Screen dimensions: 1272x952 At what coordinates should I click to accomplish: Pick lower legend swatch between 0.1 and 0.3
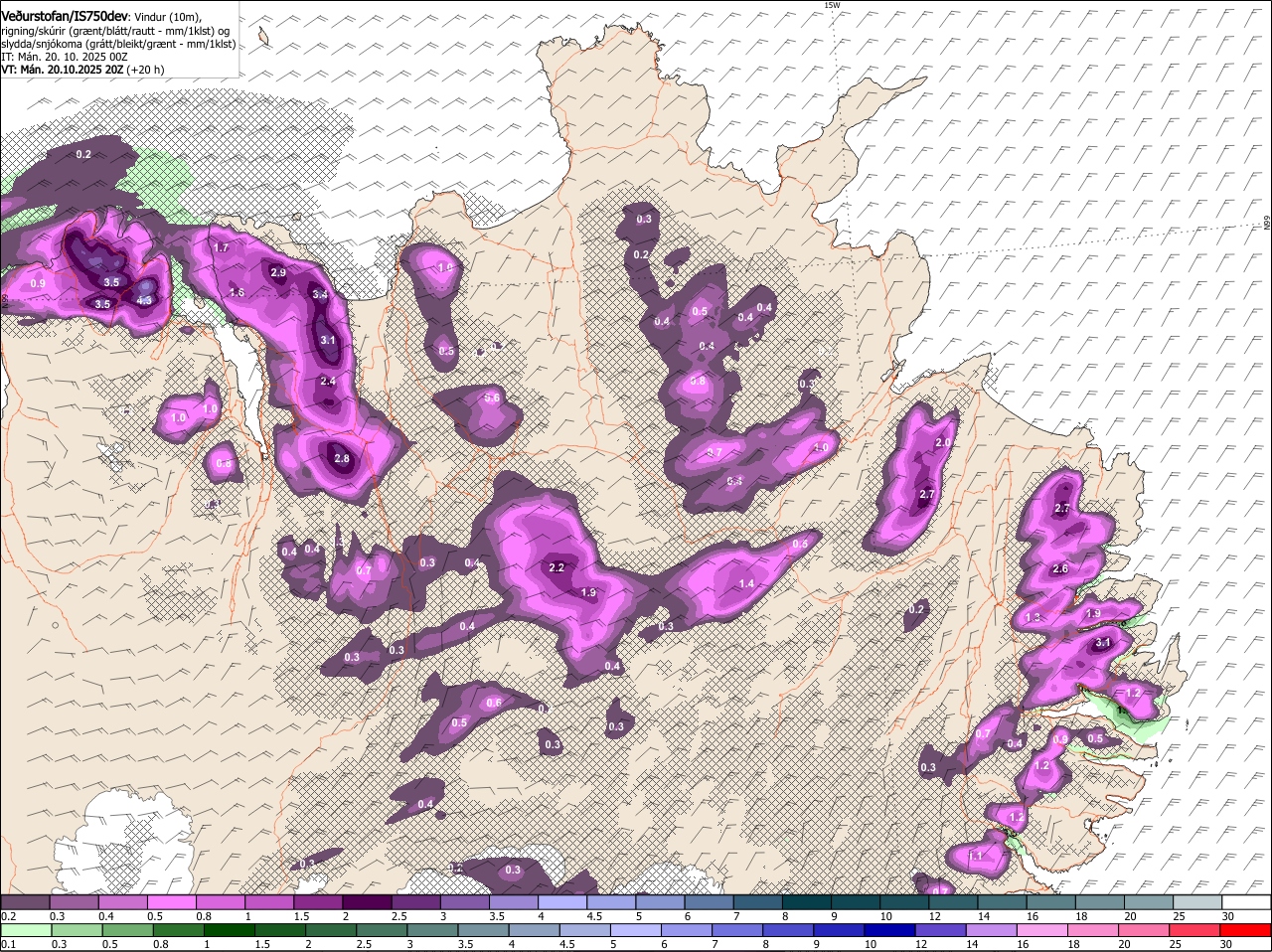[x=25, y=929]
